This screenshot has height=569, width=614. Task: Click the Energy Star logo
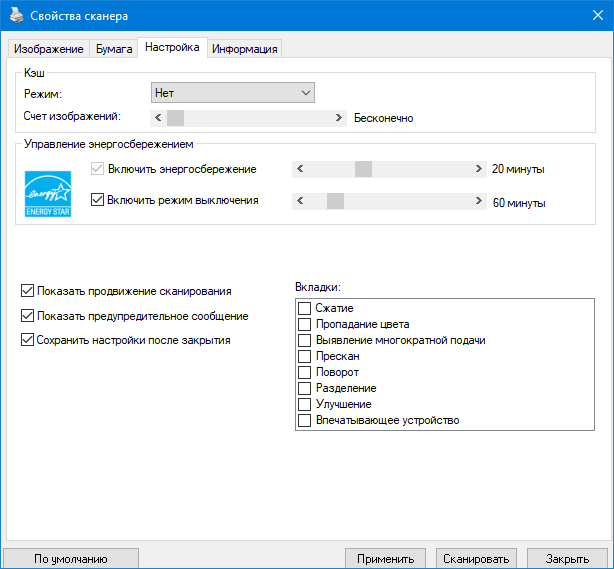(x=48, y=194)
